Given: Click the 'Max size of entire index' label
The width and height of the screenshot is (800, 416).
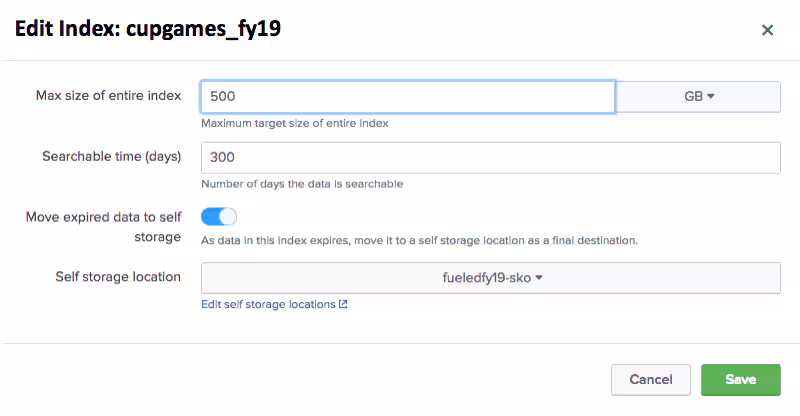Looking at the screenshot, I should 108,96.
